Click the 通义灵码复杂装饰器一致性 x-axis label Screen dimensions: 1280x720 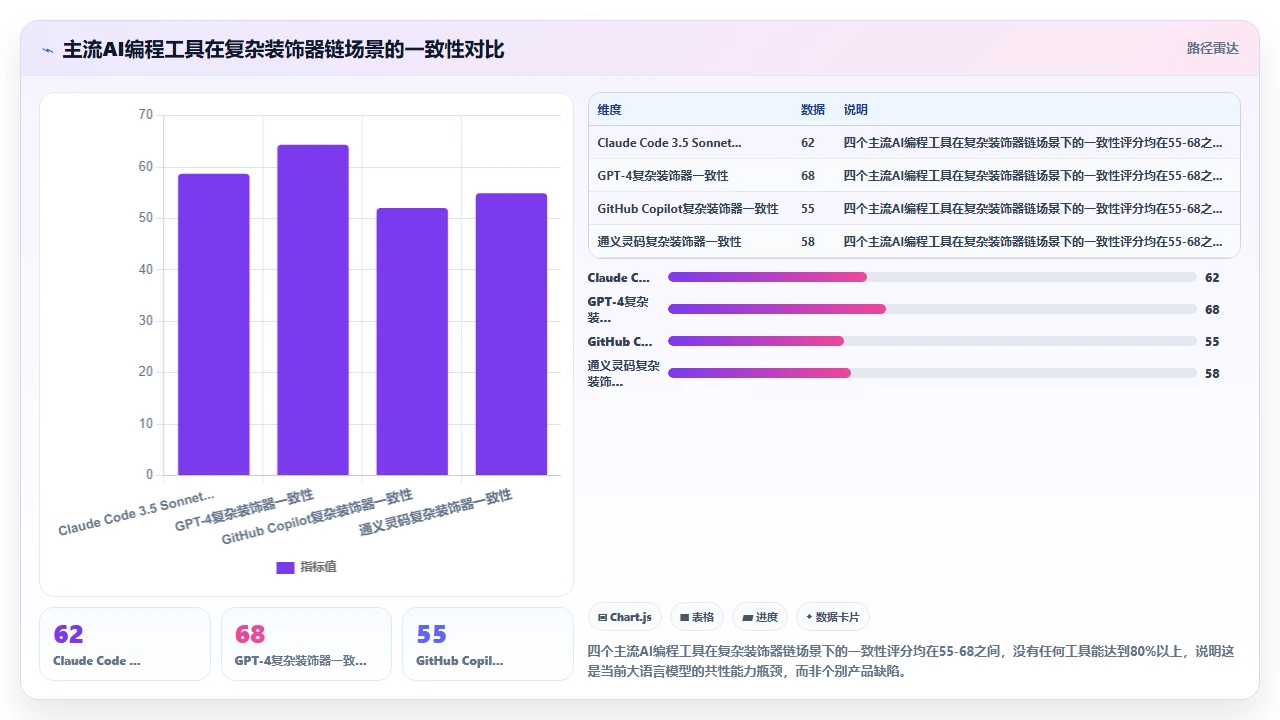pos(436,513)
